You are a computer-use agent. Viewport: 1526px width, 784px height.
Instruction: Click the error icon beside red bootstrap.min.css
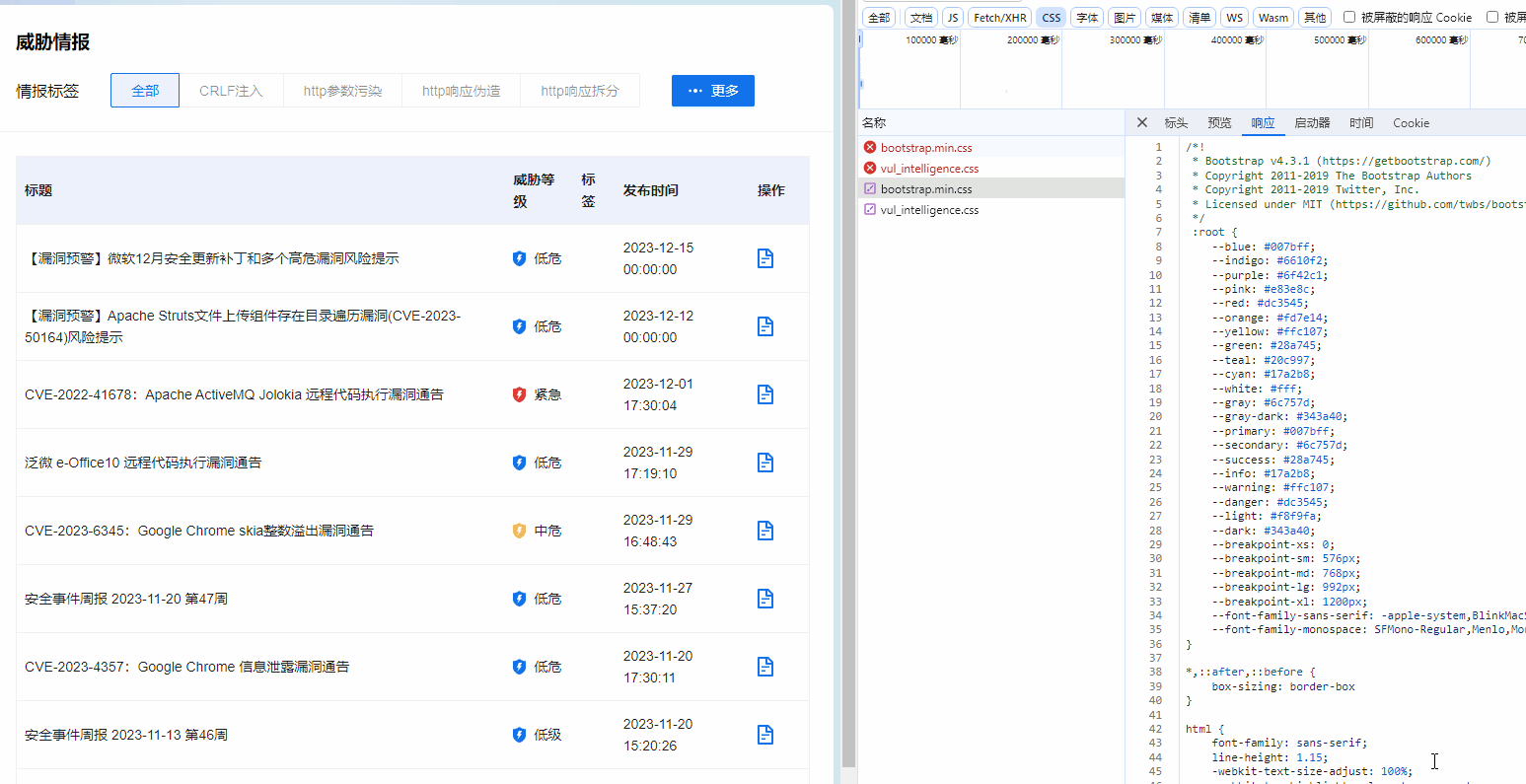click(869, 147)
